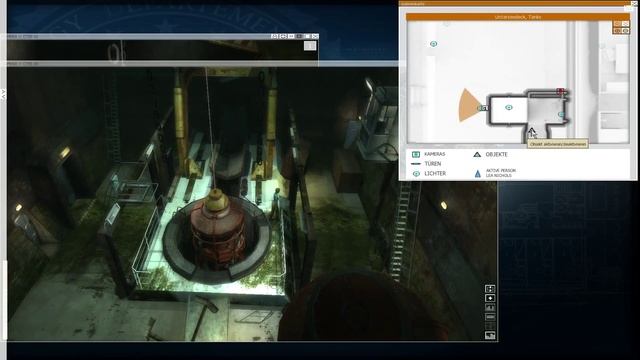Click the KAMERAS legend entry
640x360 pixels.
(x=429, y=154)
